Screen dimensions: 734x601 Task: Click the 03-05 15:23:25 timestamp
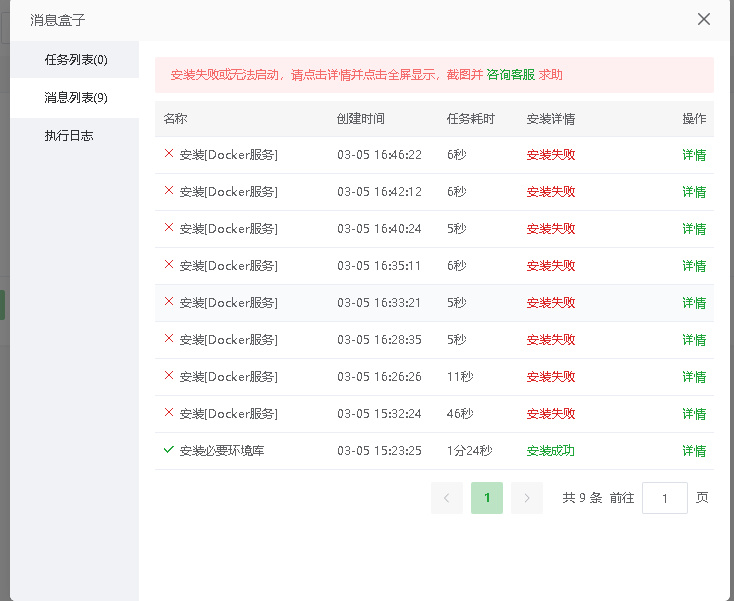coord(379,451)
